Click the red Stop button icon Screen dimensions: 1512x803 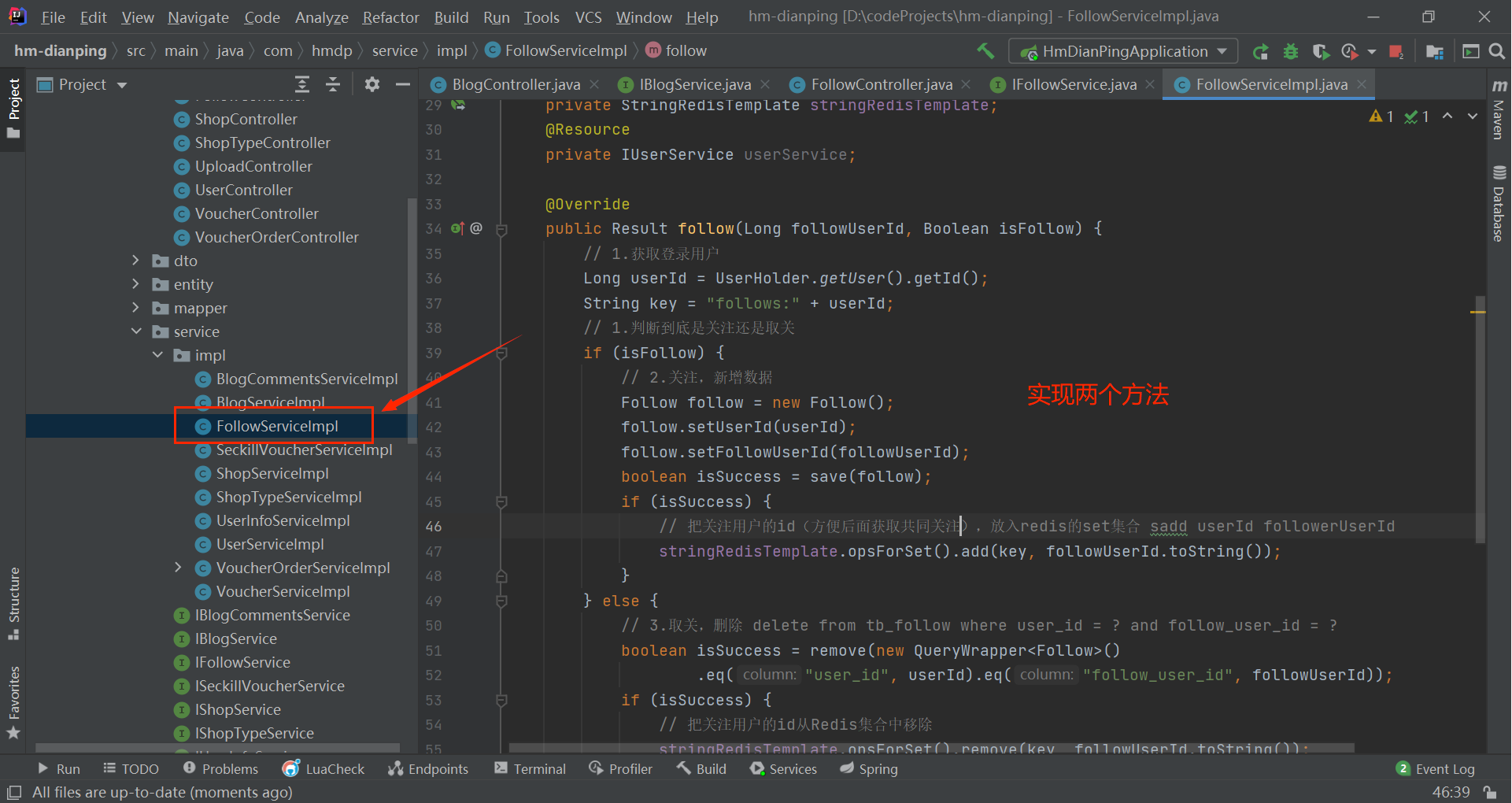(1396, 51)
